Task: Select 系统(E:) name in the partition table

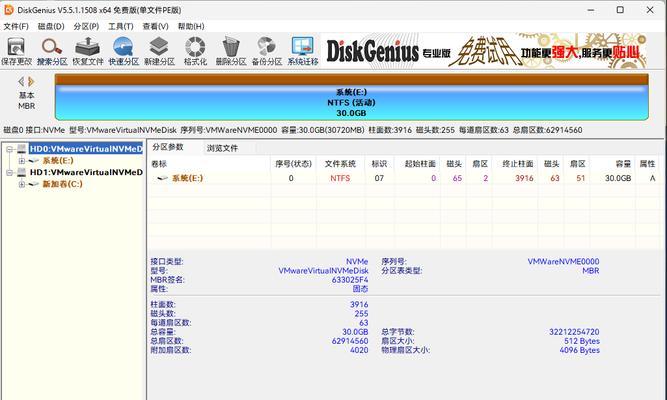Action: 188,178
